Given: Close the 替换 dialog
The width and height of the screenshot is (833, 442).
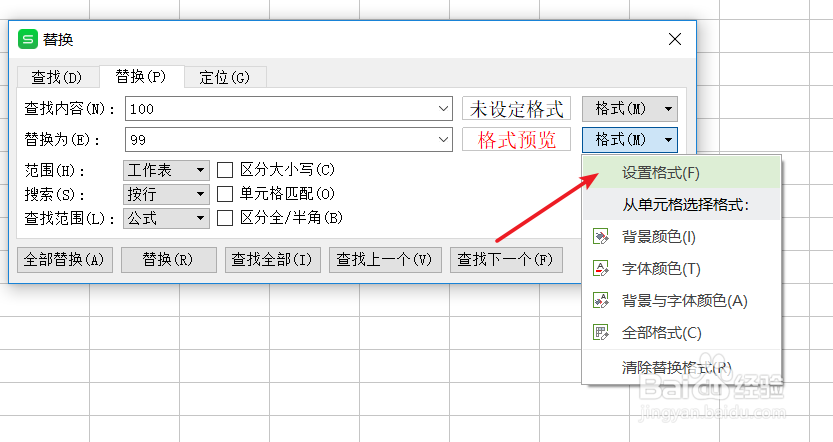Looking at the screenshot, I should [675, 39].
